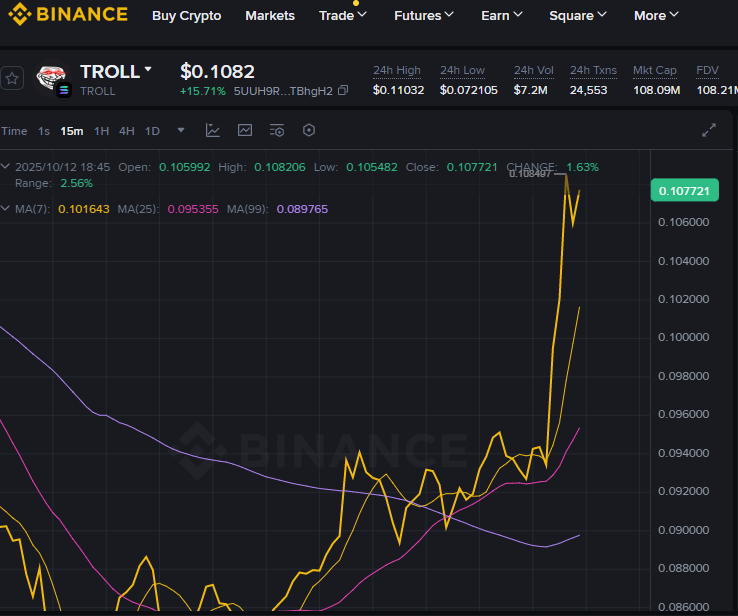The image size is (738, 616).
Task: Select the 1s time interval
Action: (x=44, y=131)
